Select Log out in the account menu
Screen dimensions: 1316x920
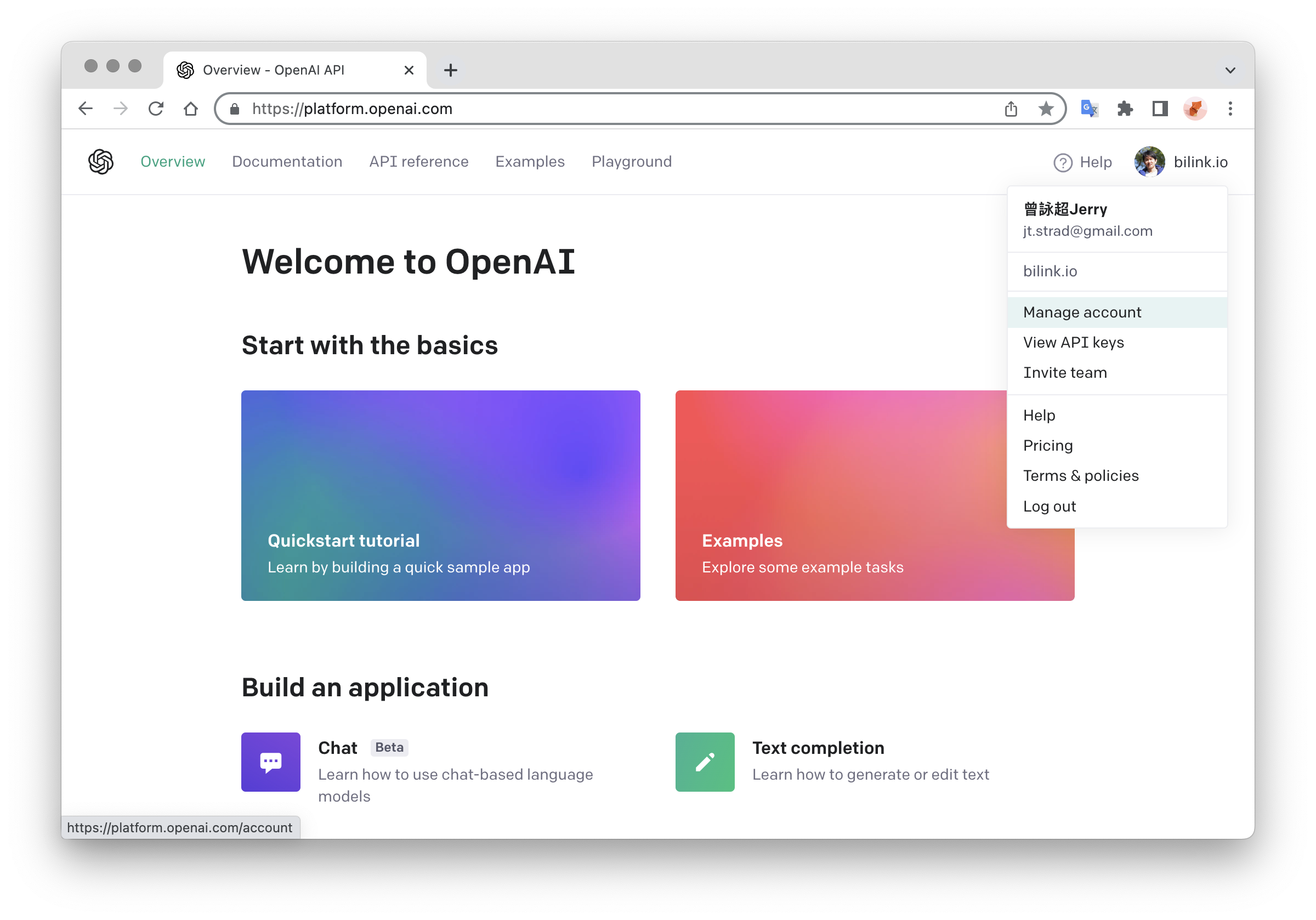click(x=1049, y=506)
